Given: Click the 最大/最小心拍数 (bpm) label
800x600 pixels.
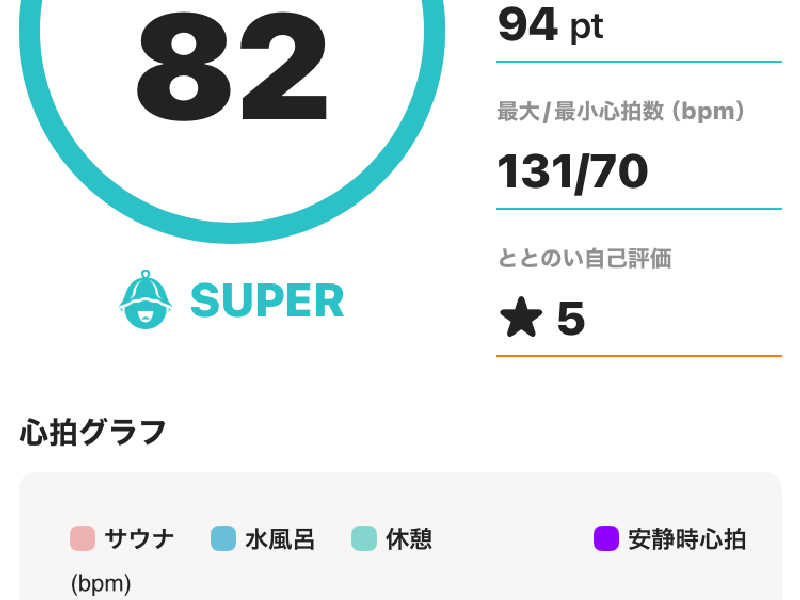Looking at the screenshot, I should point(621,111).
